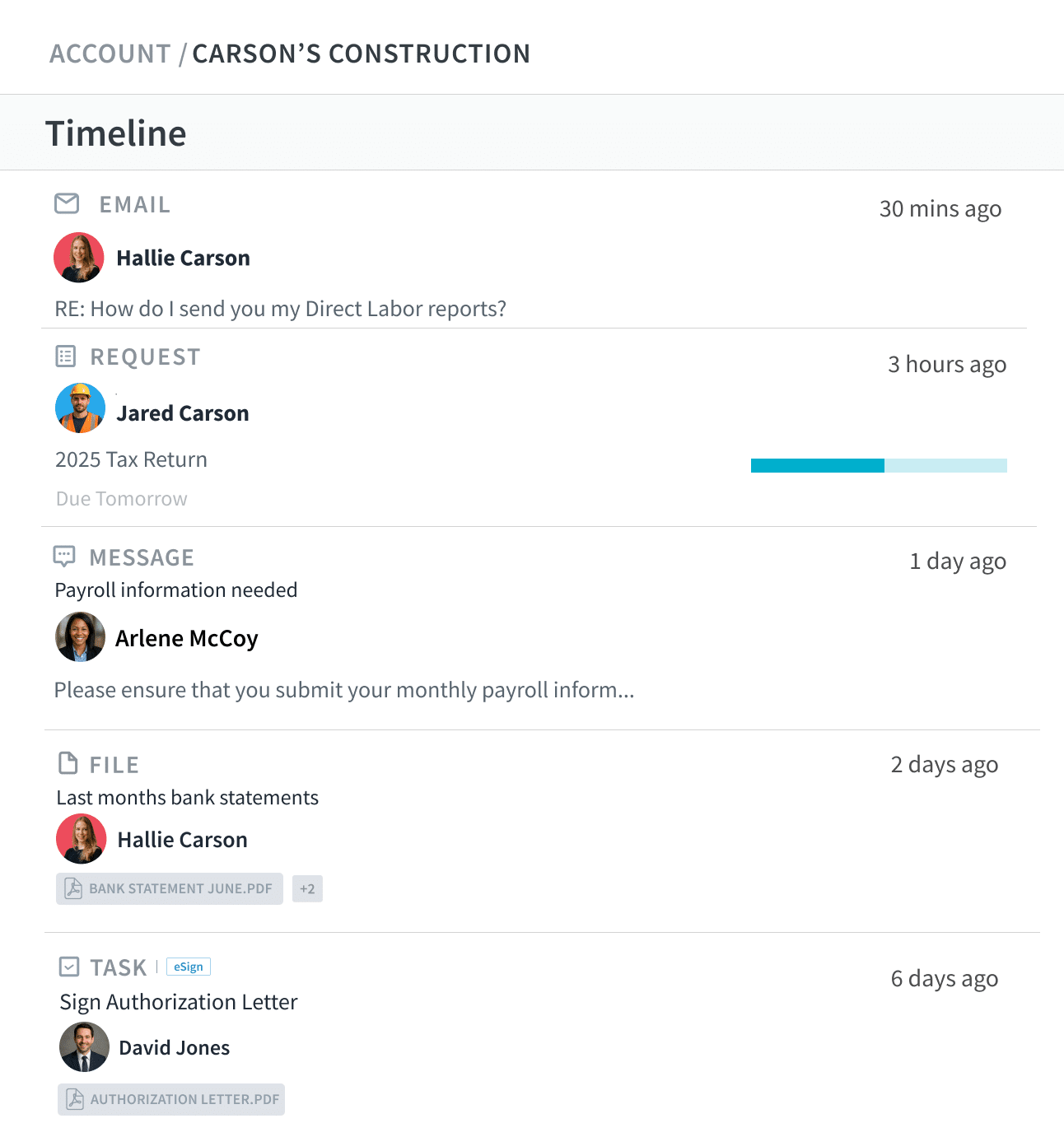Click the eSign badge on the task

click(188, 966)
